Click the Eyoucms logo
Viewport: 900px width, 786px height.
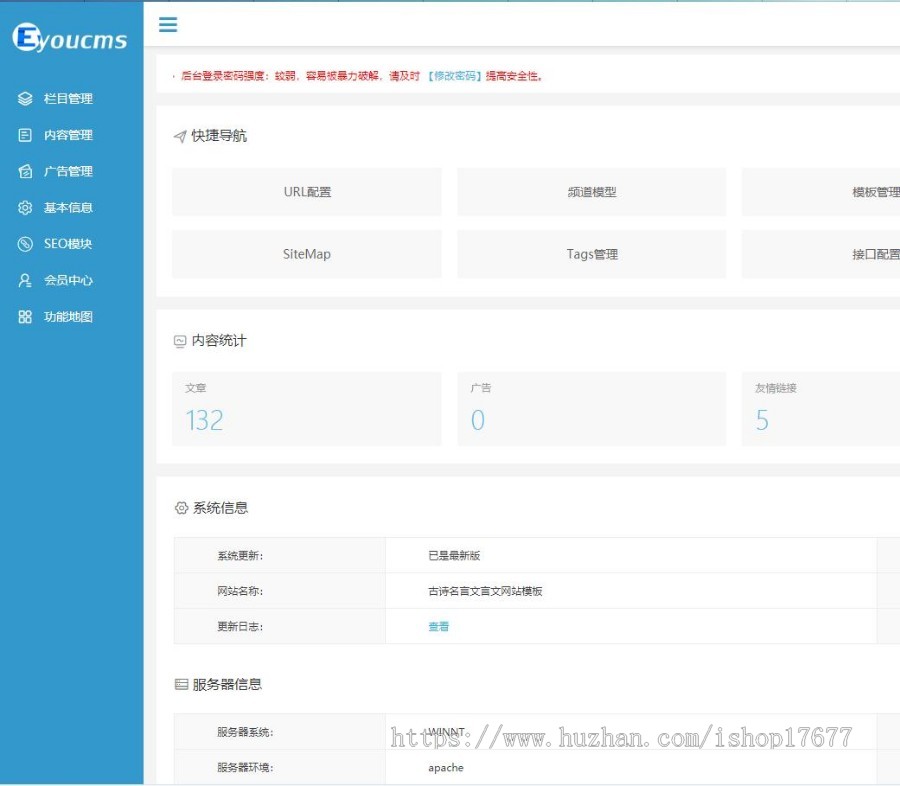pyautogui.click(x=69, y=38)
